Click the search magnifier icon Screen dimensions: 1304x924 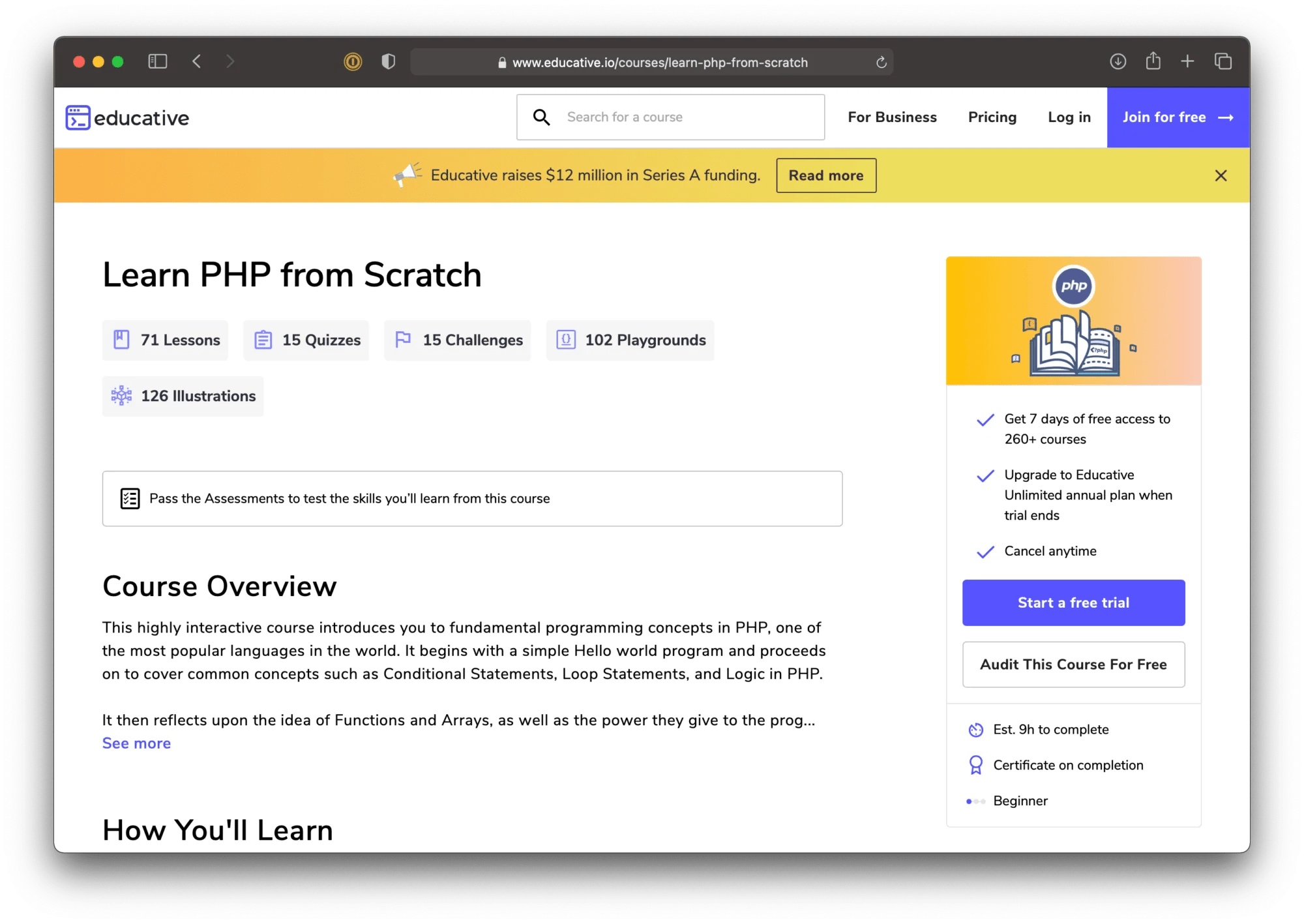[x=541, y=117]
